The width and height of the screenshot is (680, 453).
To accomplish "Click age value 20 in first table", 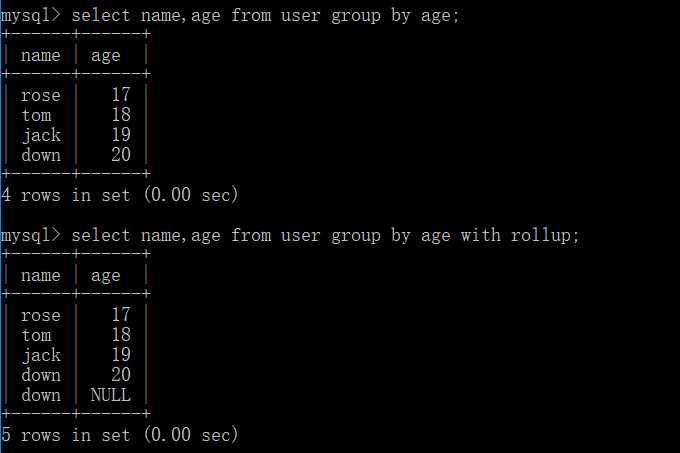I will pos(121,155).
